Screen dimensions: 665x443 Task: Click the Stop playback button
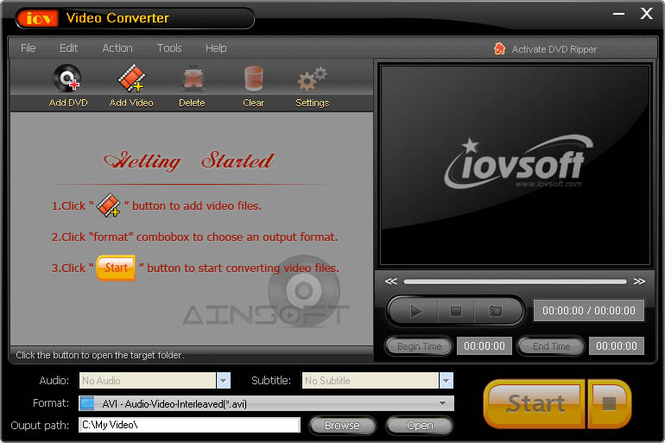(456, 311)
